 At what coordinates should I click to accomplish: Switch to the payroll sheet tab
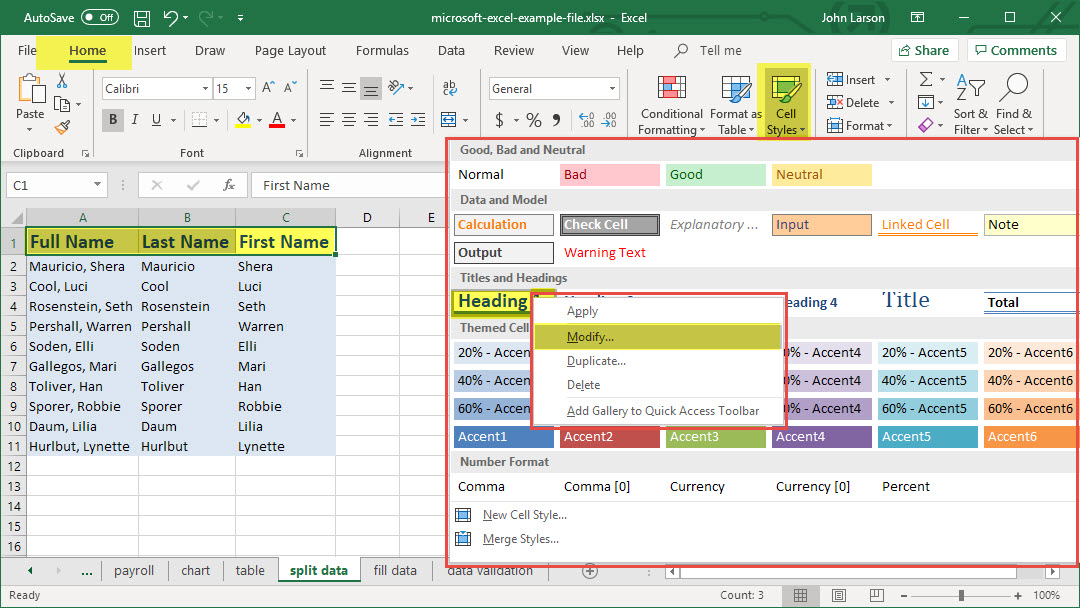[x=134, y=571]
